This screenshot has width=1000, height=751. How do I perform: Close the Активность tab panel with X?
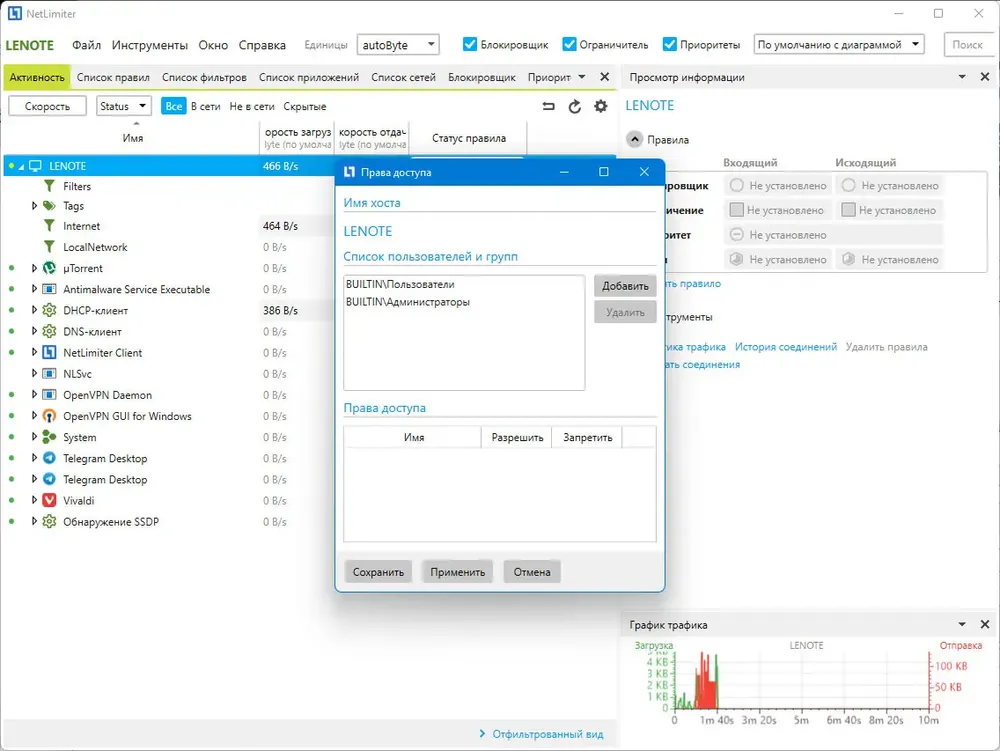pyautogui.click(x=605, y=77)
